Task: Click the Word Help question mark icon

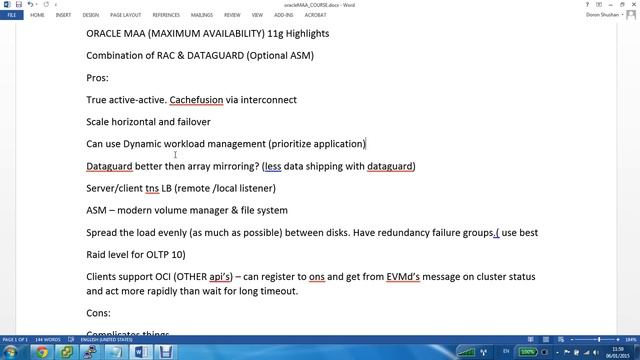Action: (587, 4)
